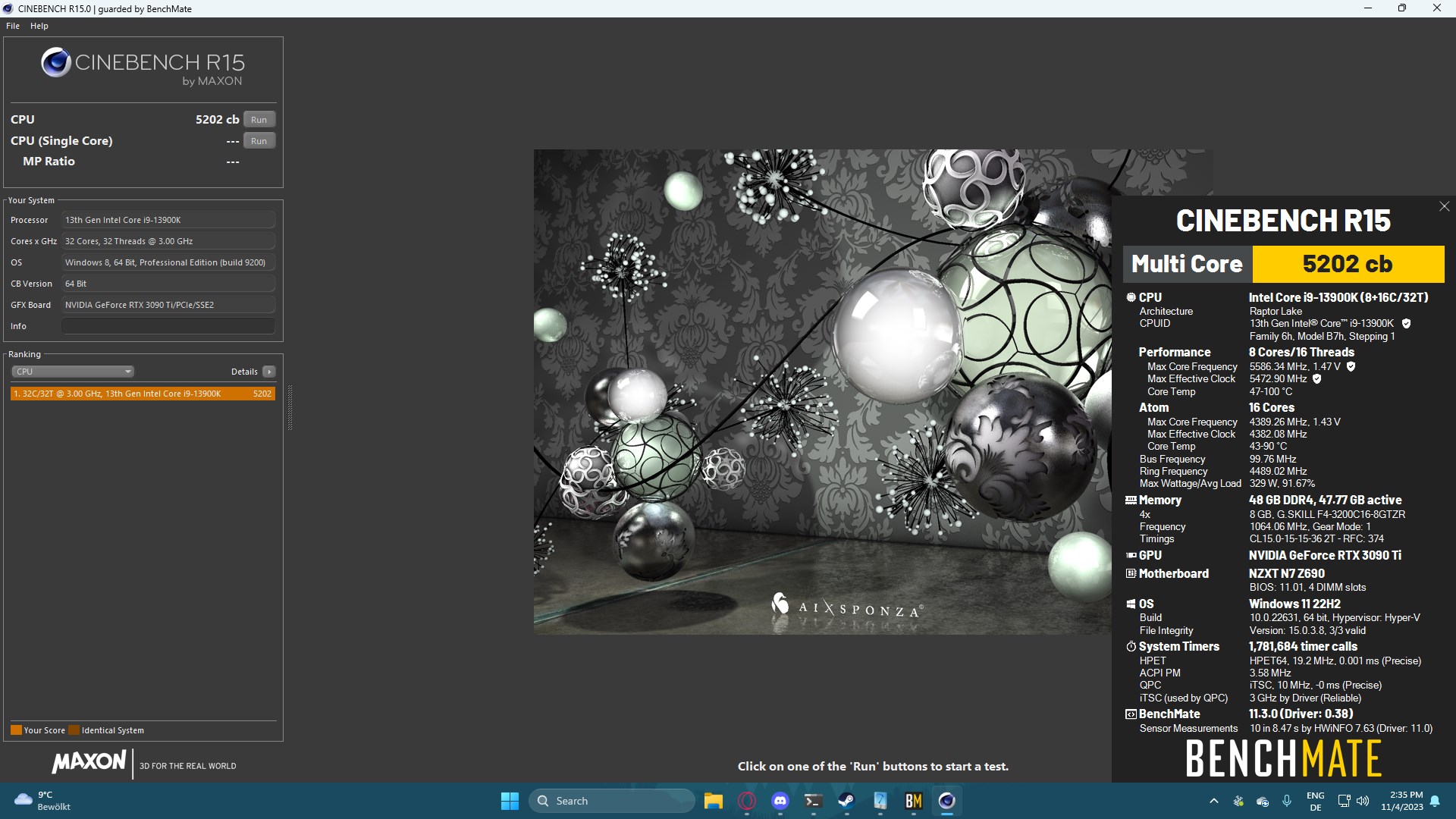
Task: Click the Processor name field
Action: point(168,220)
